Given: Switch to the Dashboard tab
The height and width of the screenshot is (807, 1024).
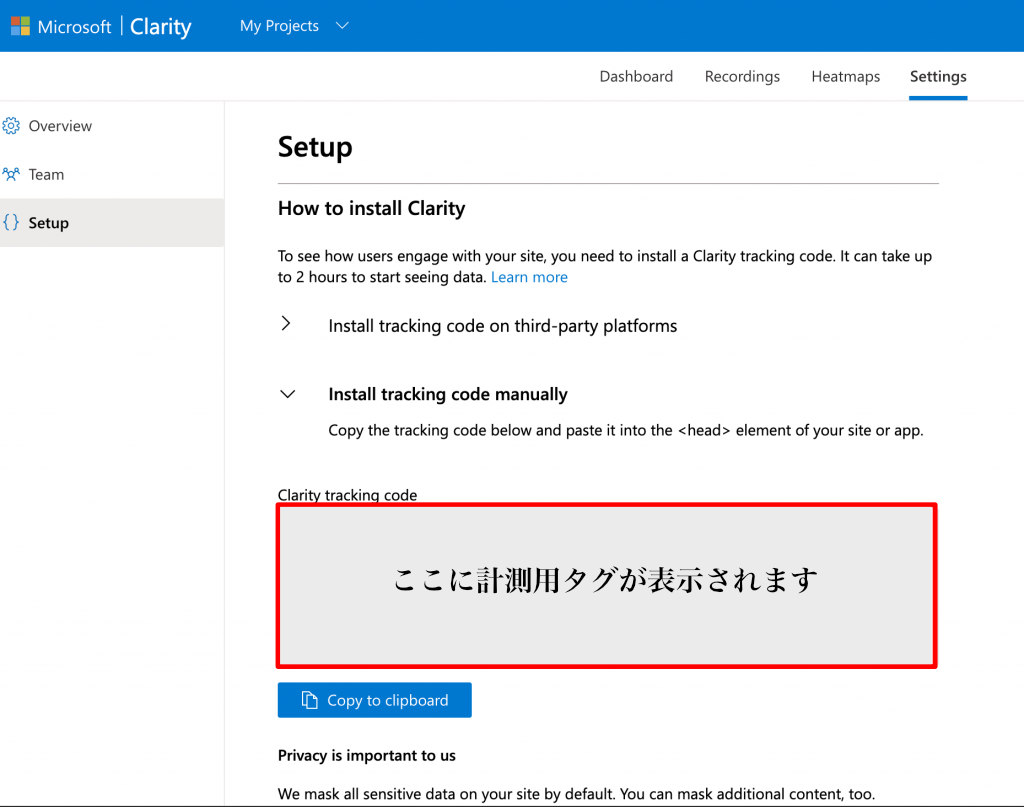Looking at the screenshot, I should (636, 76).
